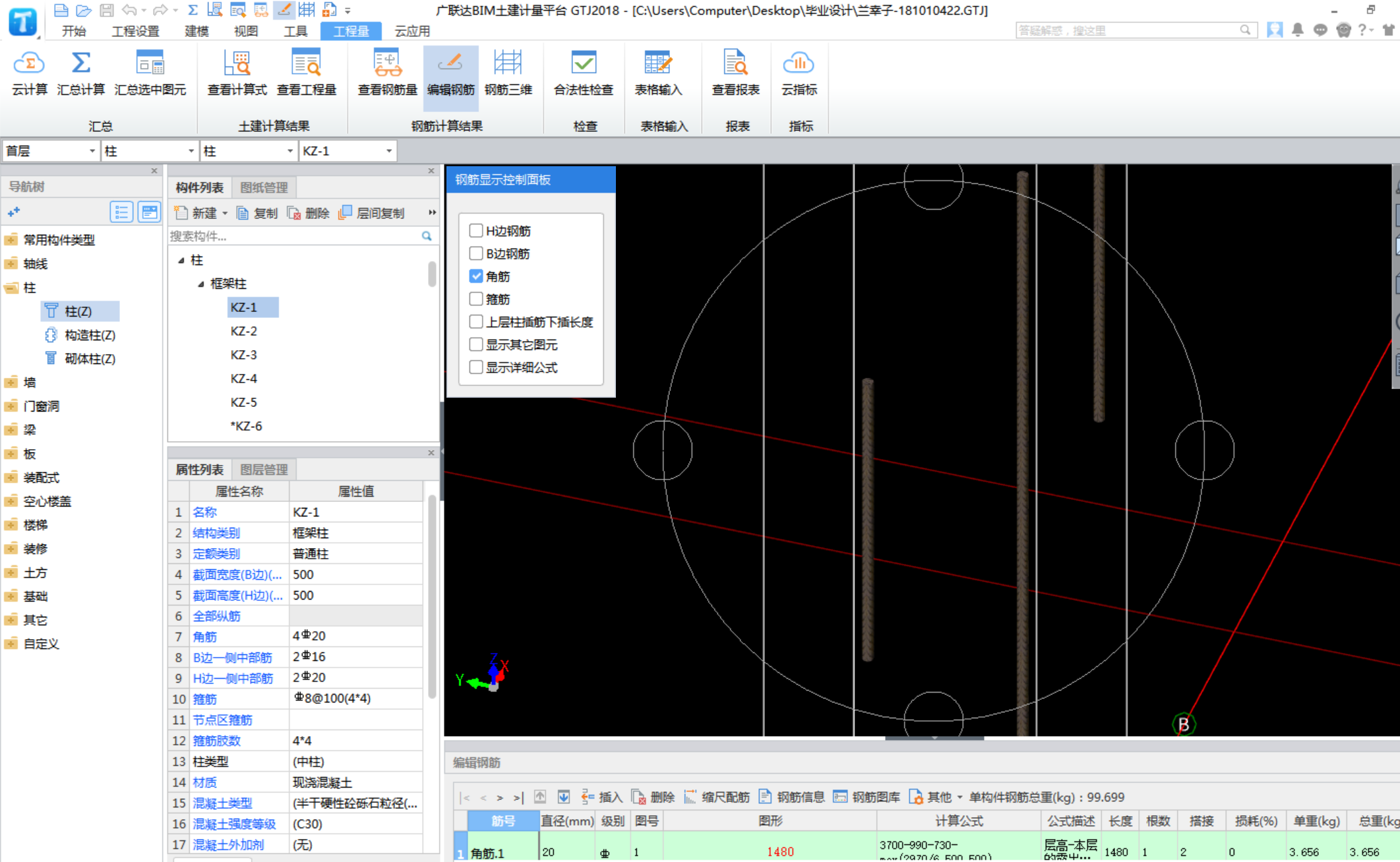Click 复制 copy in component list

point(257,213)
